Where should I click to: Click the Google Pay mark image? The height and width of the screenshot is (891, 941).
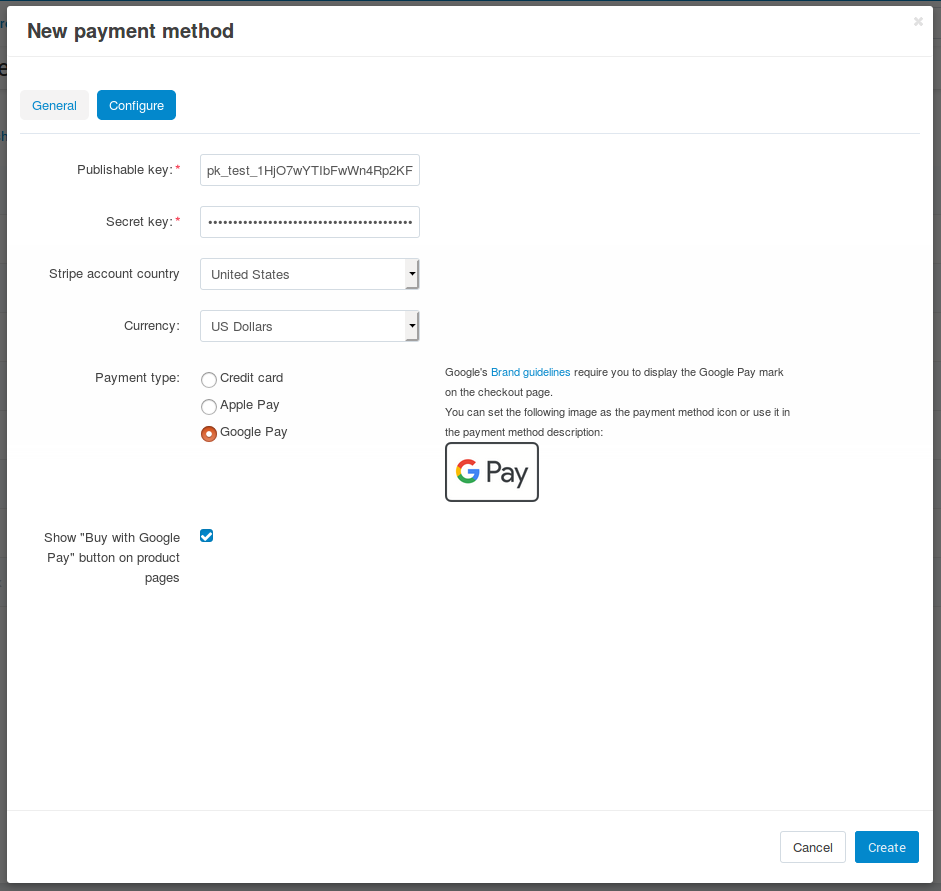pos(492,472)
